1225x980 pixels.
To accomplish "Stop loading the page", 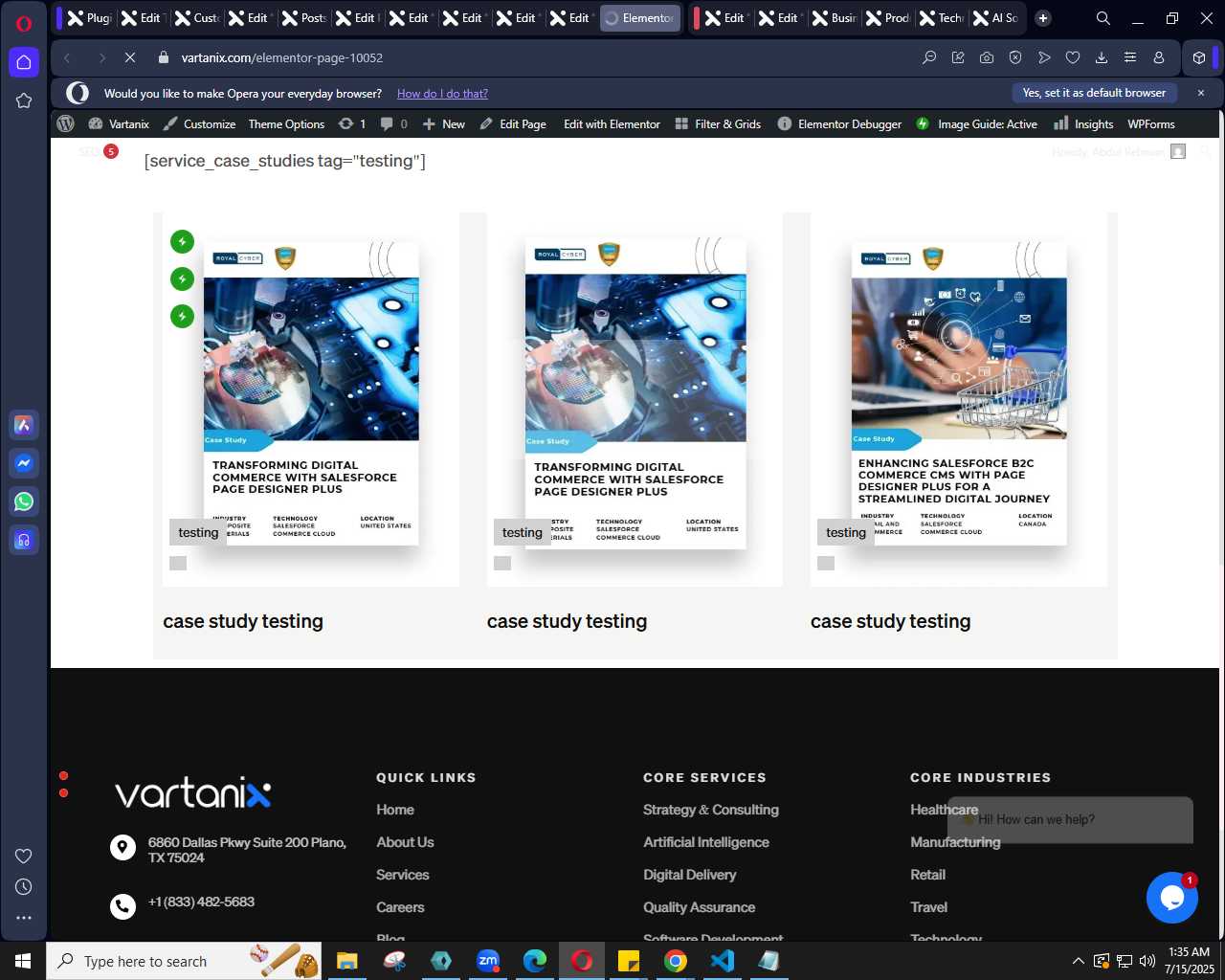I will click(x=130, y=57).
